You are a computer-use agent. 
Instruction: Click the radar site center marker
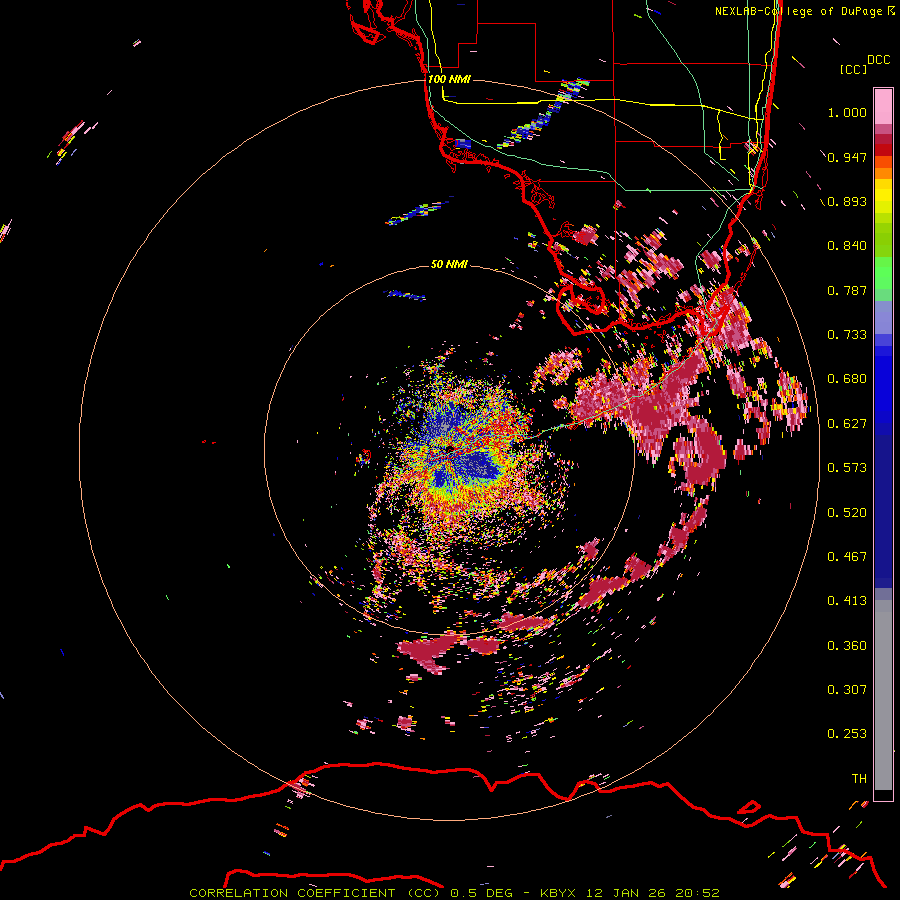[x=449, y=449]
